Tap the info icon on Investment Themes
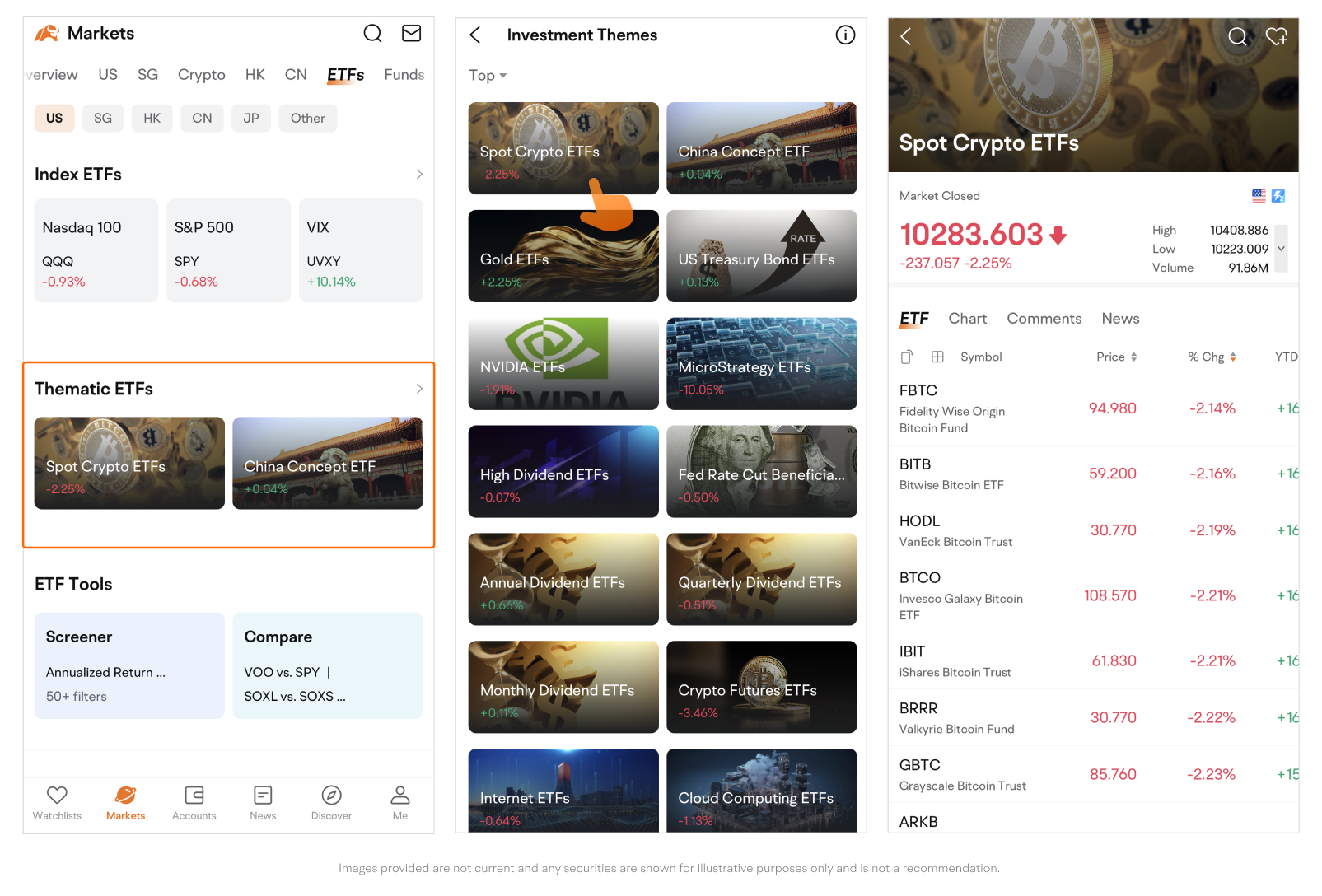1322x896 pixels. click(845, 35)
